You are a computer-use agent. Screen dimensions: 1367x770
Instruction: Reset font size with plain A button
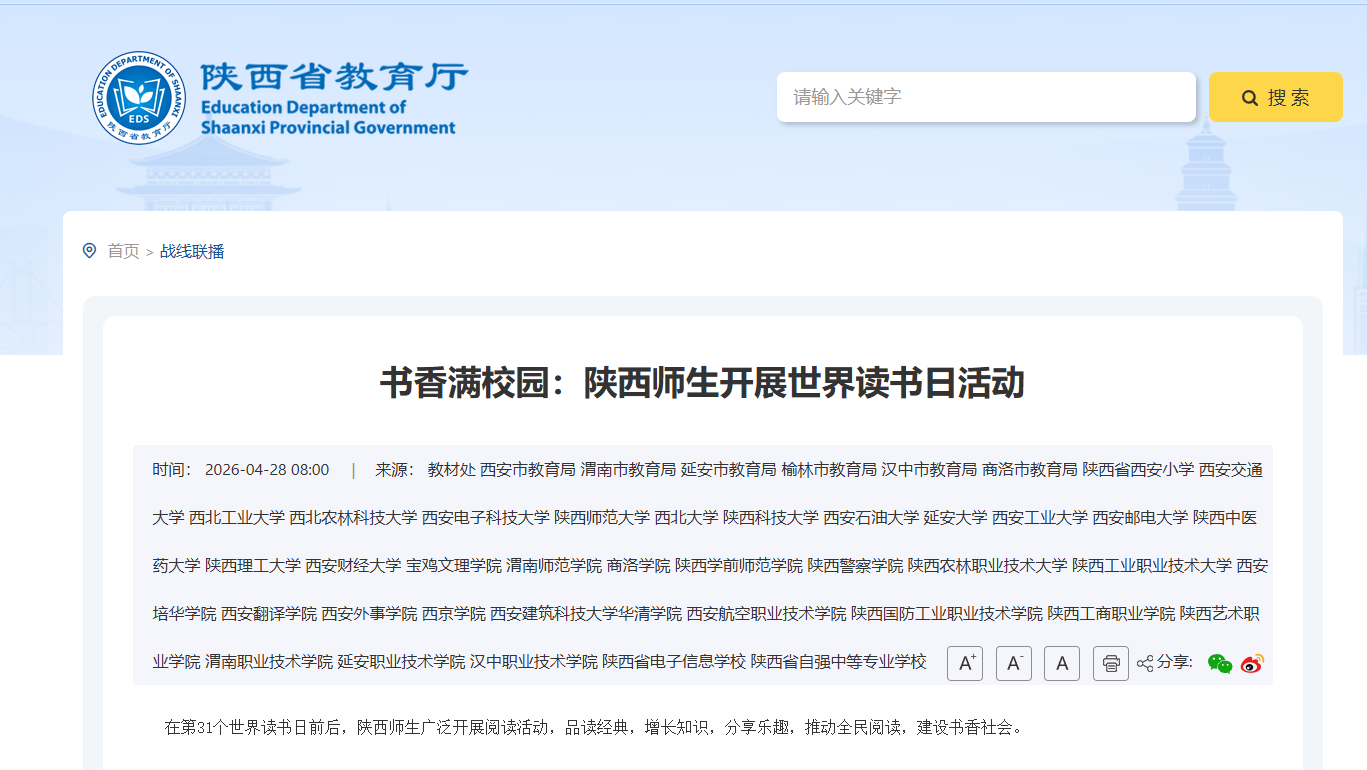[x=1062, y=663]
